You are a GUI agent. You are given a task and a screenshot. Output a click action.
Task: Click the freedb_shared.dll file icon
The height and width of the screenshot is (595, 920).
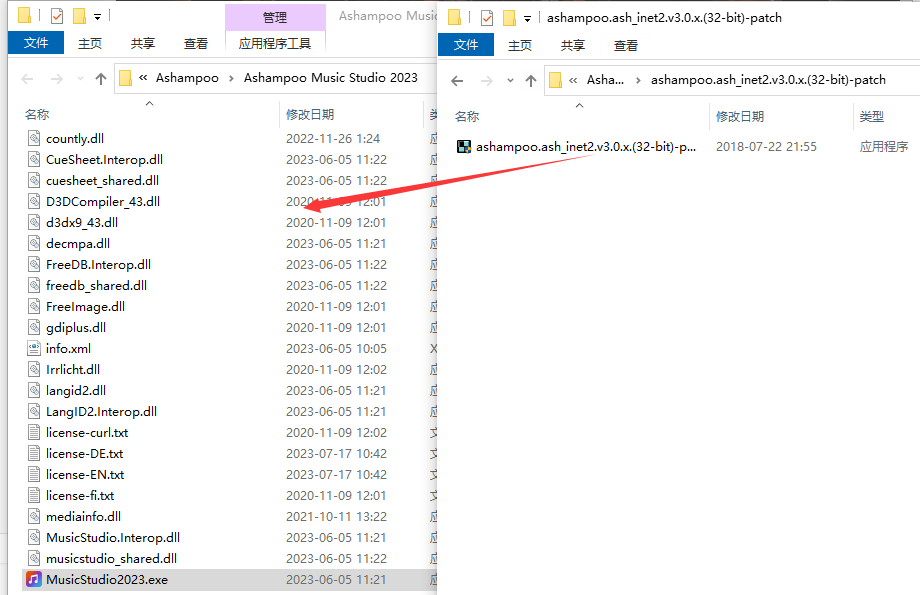point(34,286)
